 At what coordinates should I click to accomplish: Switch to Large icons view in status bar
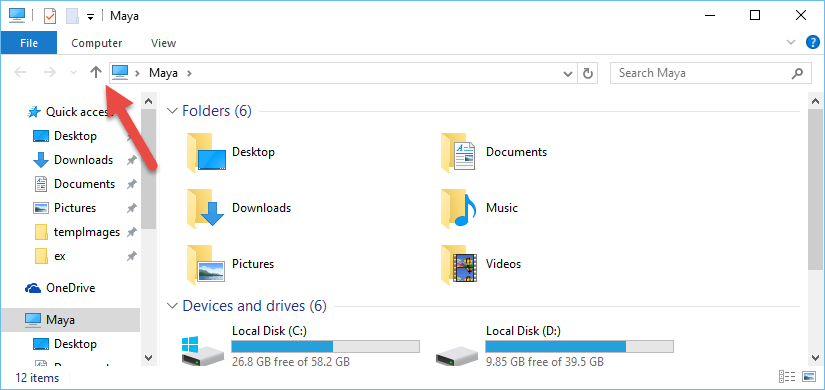tap(808, 377)
